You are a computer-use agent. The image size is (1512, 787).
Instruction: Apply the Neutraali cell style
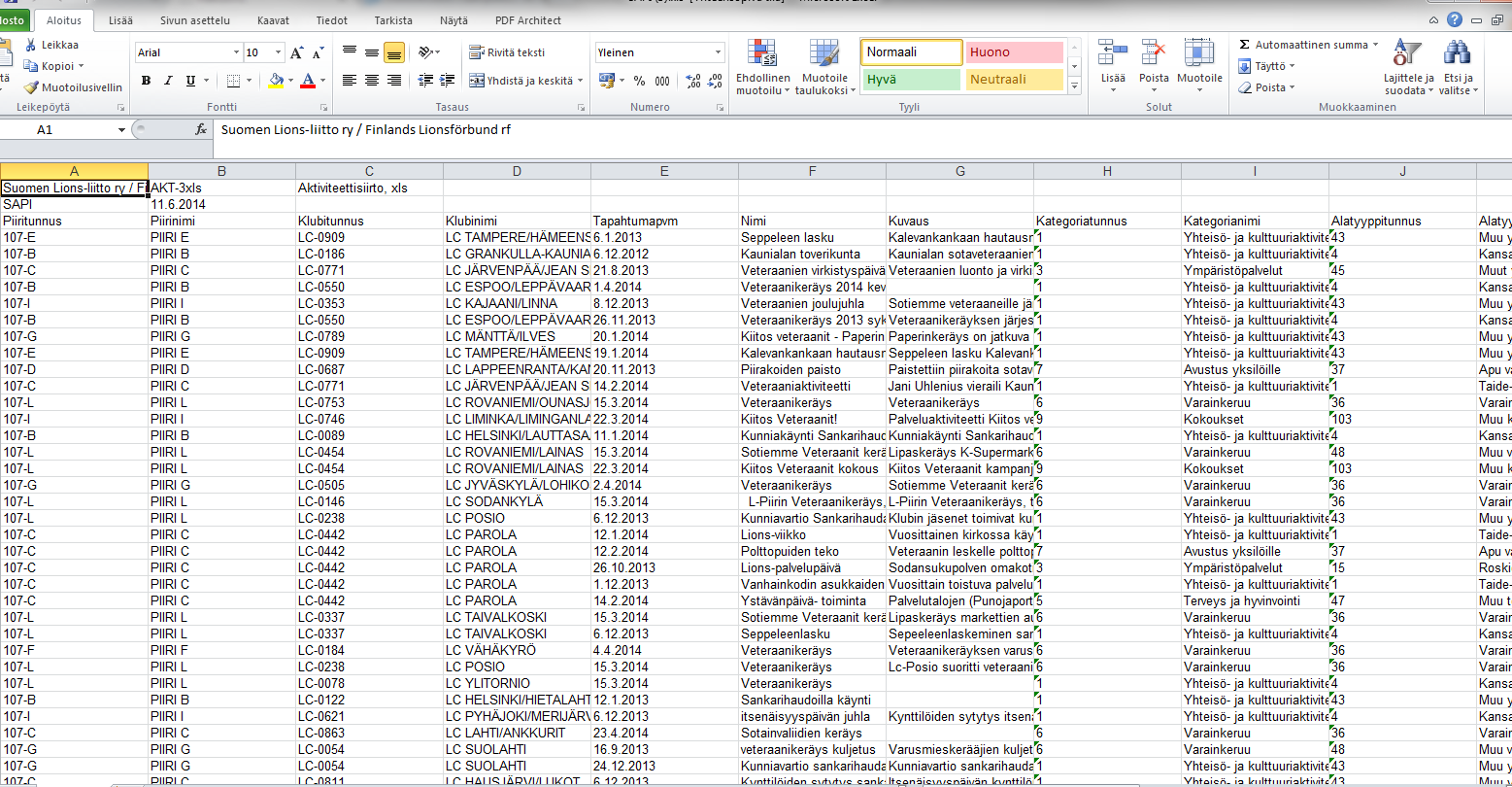pos(1015,80)
